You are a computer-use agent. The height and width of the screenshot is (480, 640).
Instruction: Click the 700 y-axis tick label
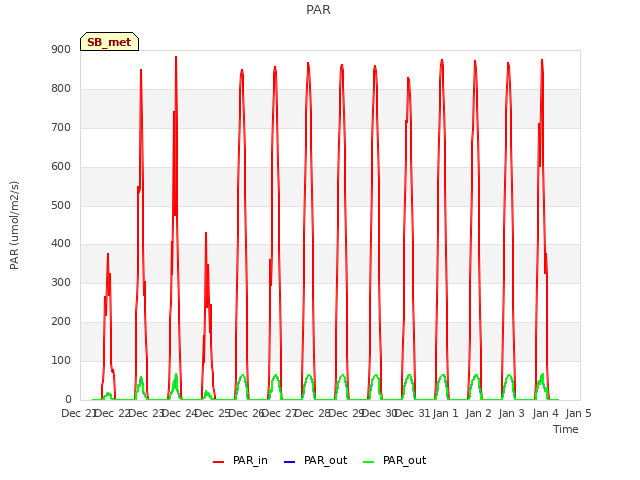[x=61, y=127]
